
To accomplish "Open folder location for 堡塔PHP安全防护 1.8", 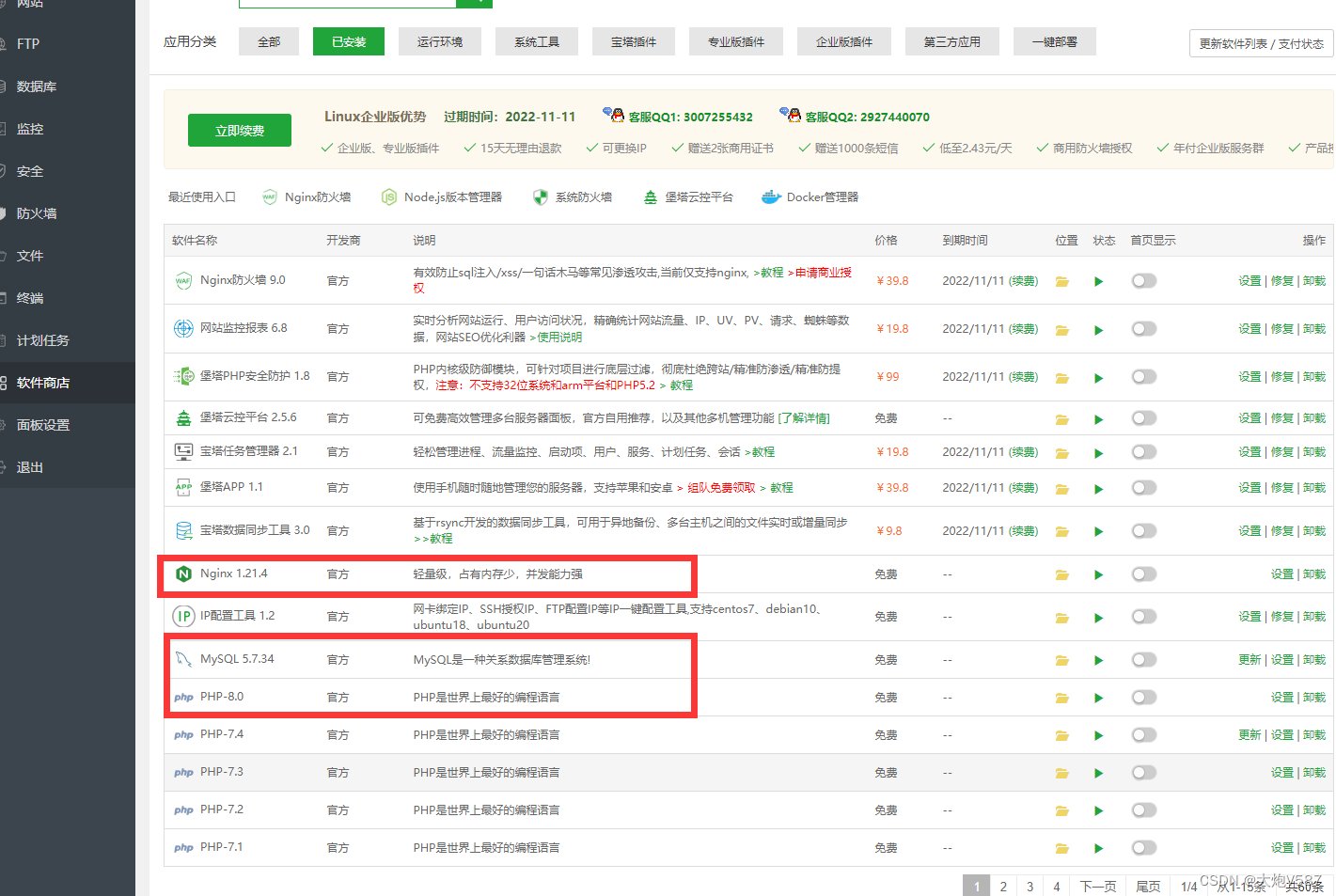I will [x=1061, y=378].
